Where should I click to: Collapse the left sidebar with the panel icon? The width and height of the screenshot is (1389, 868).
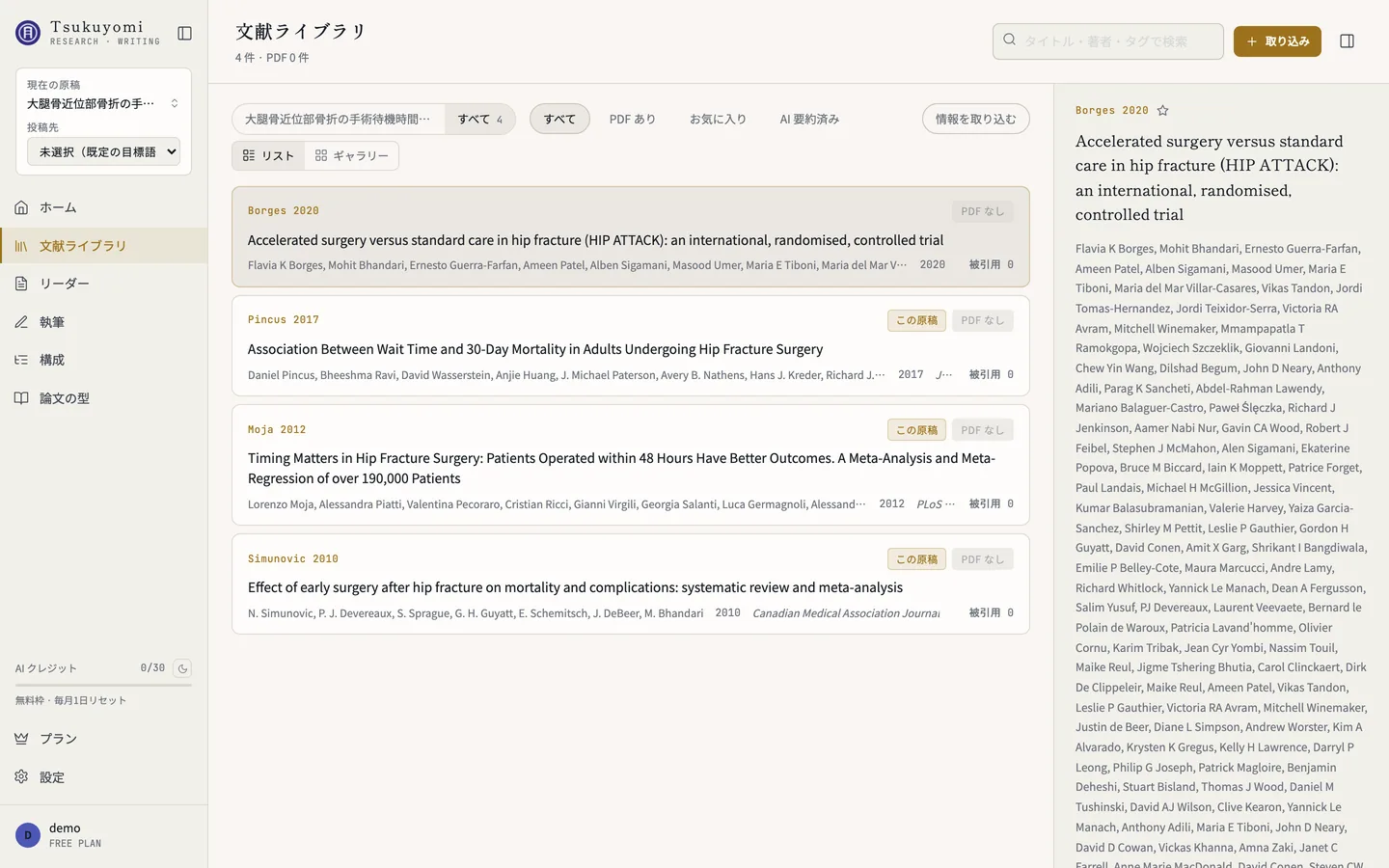tap(185, 33)
